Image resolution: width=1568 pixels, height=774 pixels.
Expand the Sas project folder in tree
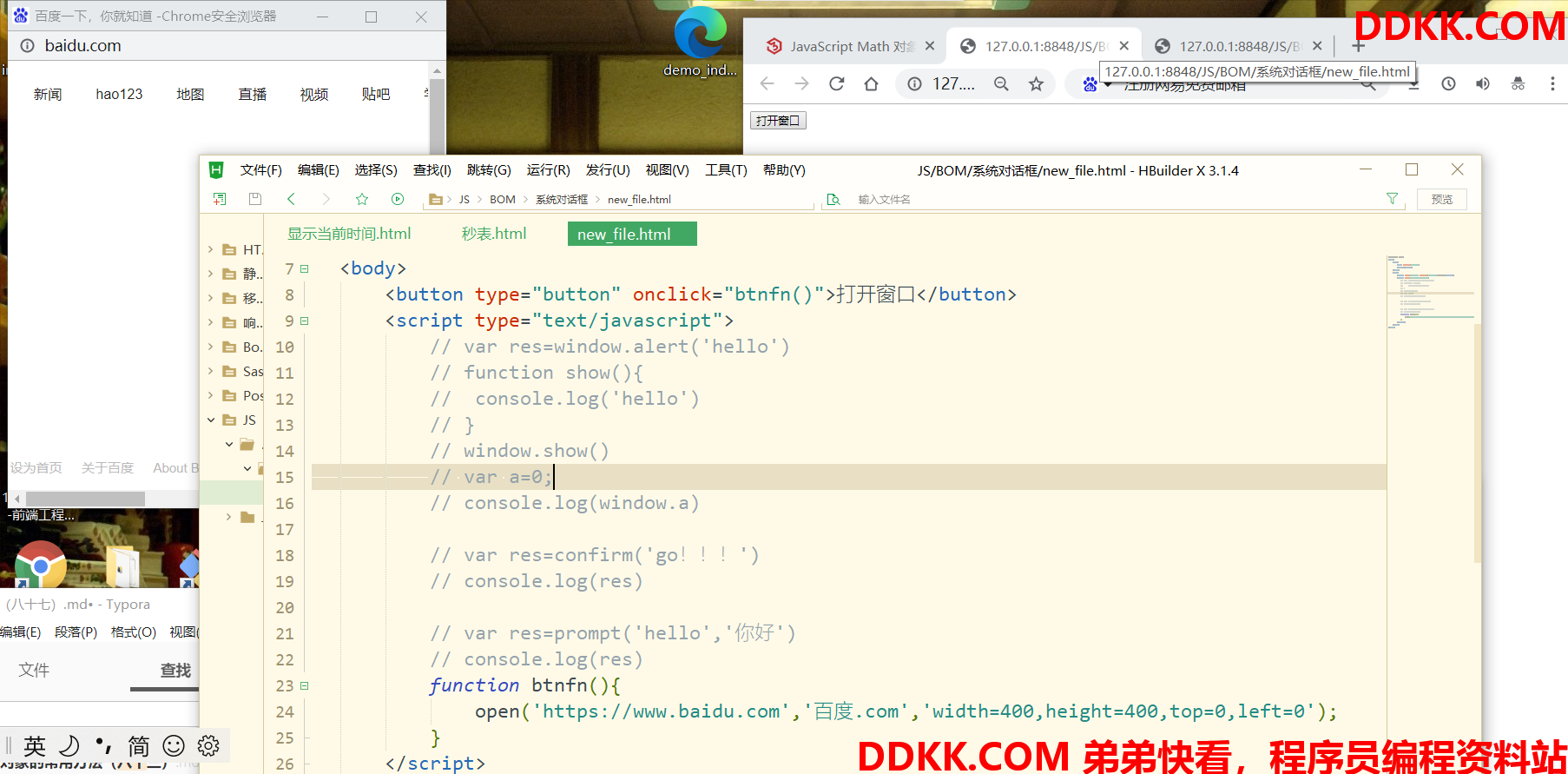(210, 371)
